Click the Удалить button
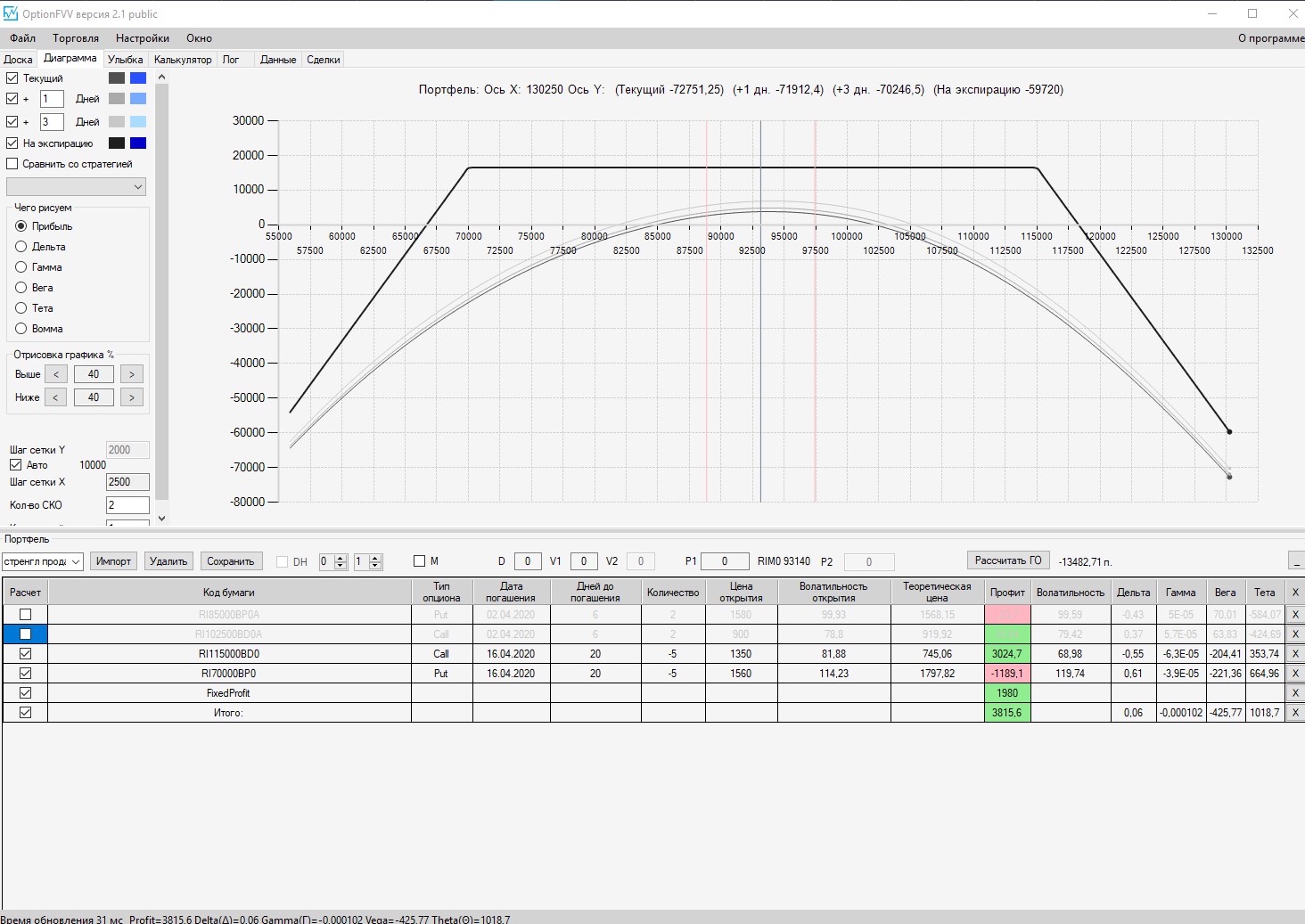The image size is (1305, 924). (168, 561)
